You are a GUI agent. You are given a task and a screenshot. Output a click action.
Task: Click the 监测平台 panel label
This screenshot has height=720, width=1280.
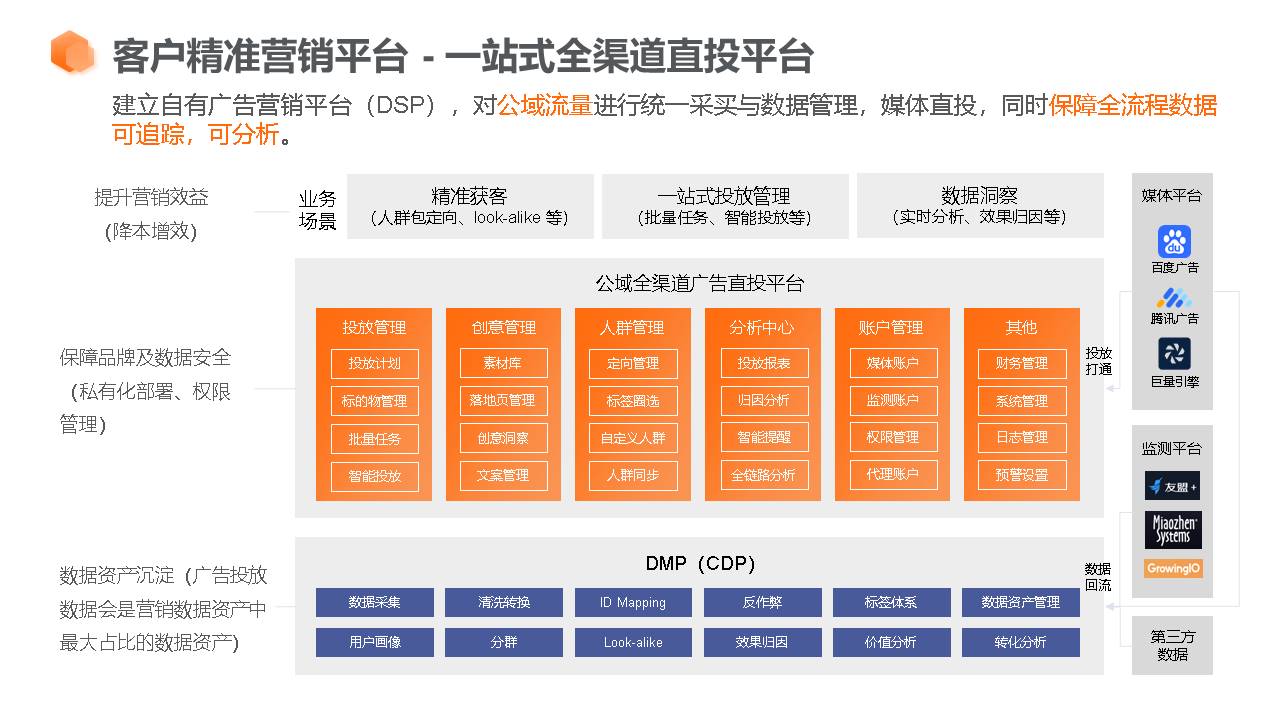coord(1172,449)
